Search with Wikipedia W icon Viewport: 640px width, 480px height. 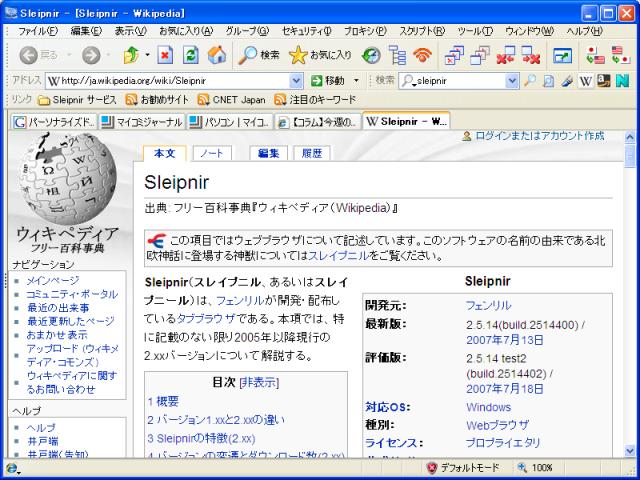pyautogui.click(x=585, y=81)
